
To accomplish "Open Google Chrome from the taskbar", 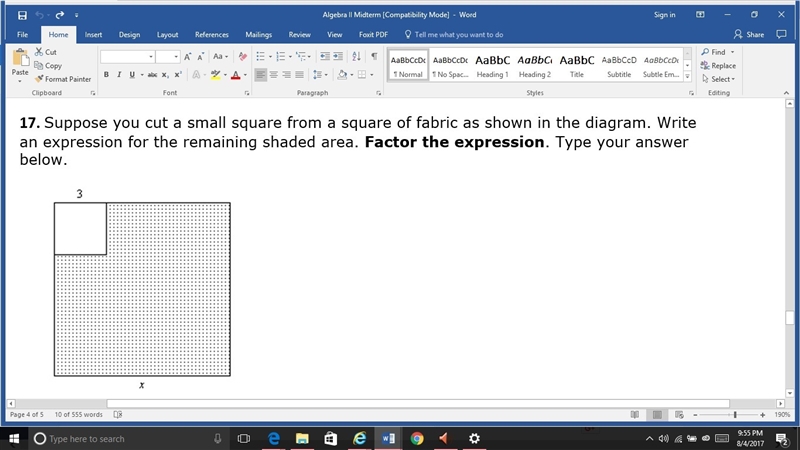I will pyautogui.click(x=417, y=438).
